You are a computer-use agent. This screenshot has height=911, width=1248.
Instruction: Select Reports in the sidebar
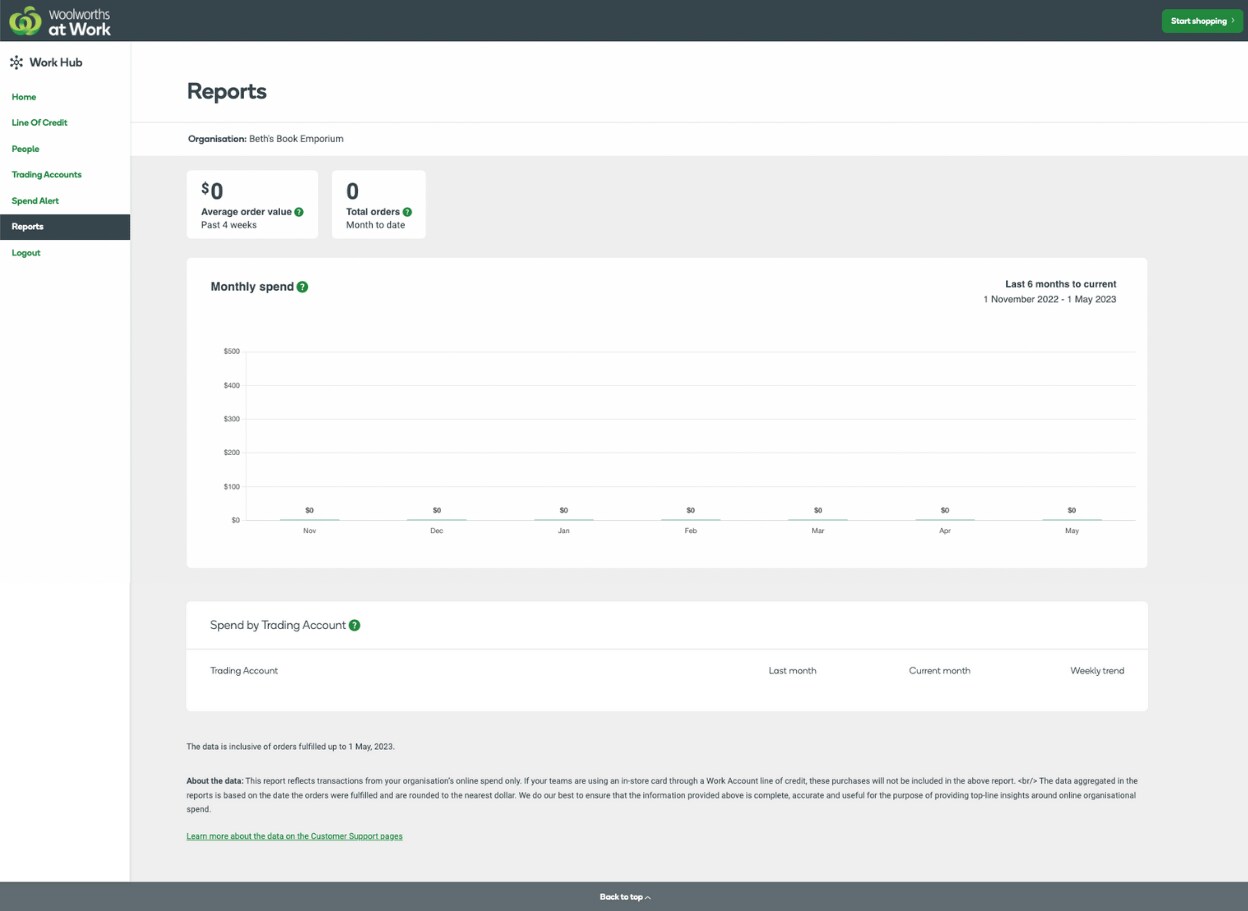pos(27,226)
